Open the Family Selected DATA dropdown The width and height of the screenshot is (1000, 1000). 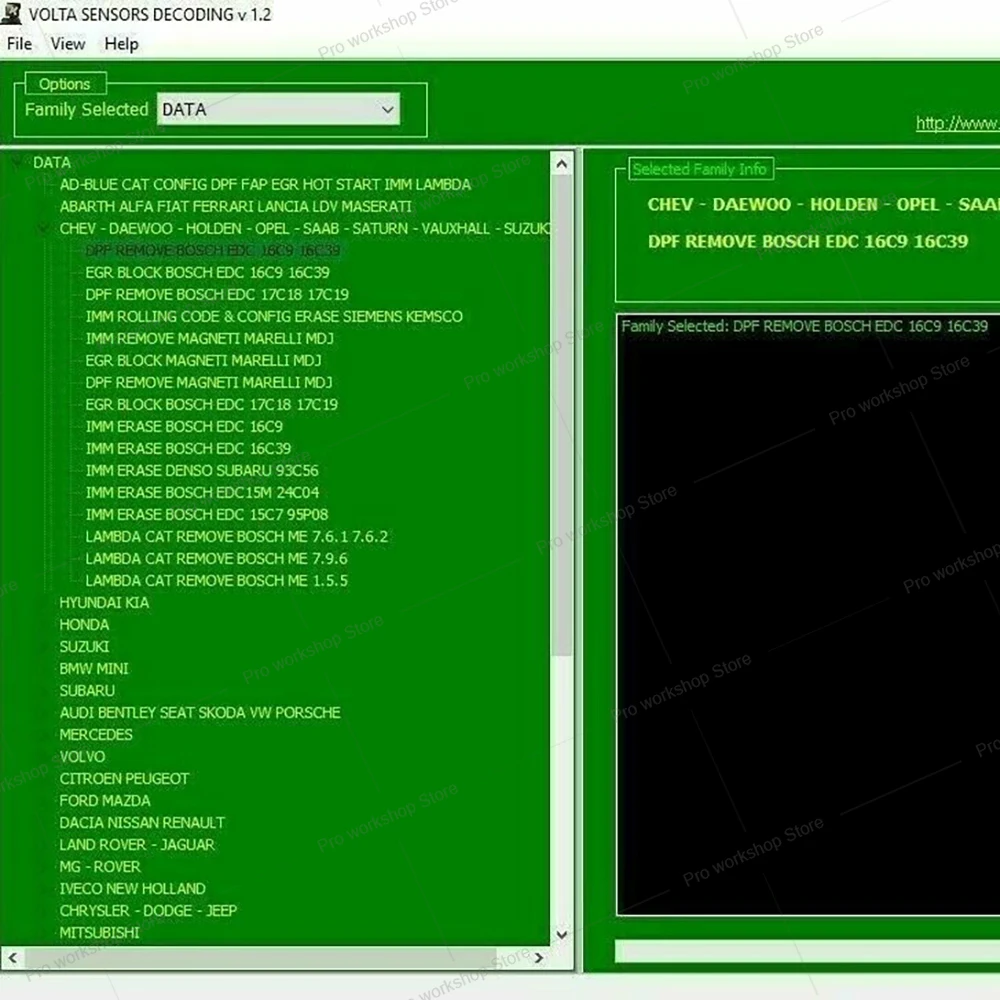click(x=278, y=110)
